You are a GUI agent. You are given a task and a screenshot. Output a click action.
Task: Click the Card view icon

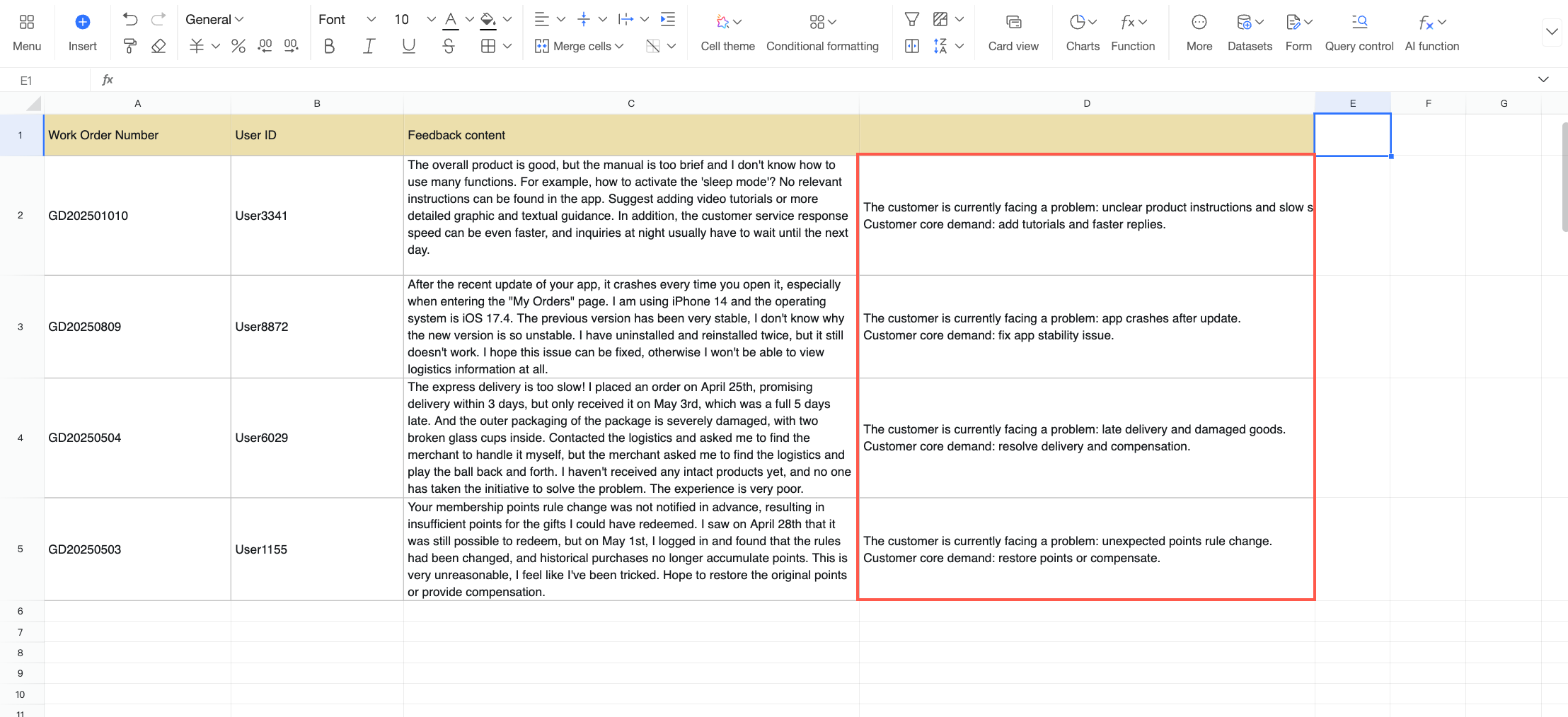click(1013, 22)
